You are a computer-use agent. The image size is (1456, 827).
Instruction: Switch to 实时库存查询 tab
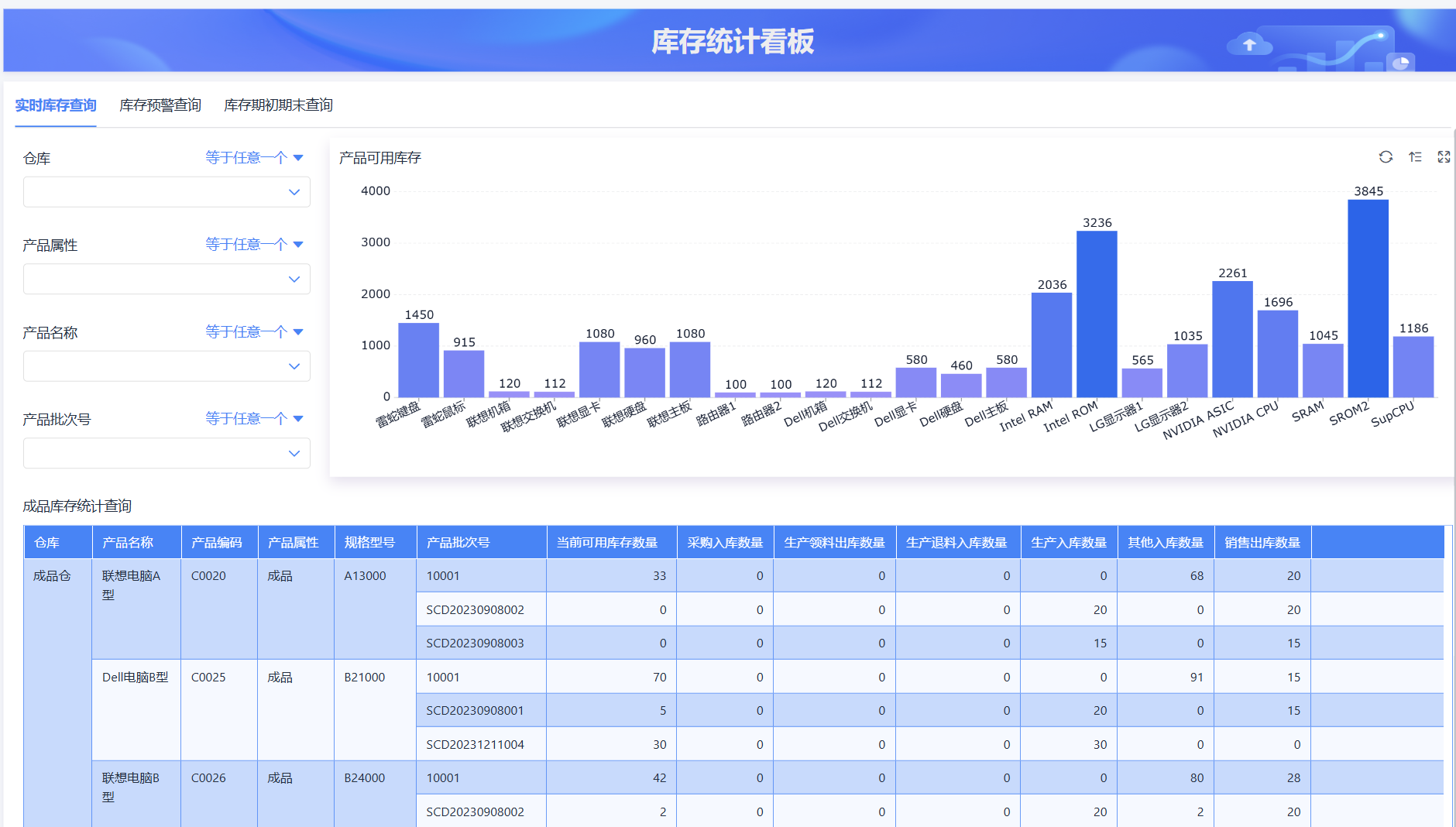[56, 105]
